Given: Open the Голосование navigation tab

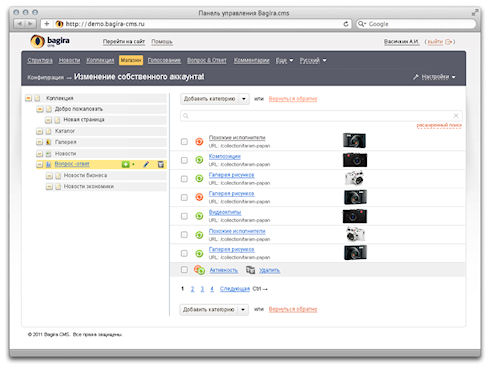Looking at the screenshot, I should tap(164, 60).
